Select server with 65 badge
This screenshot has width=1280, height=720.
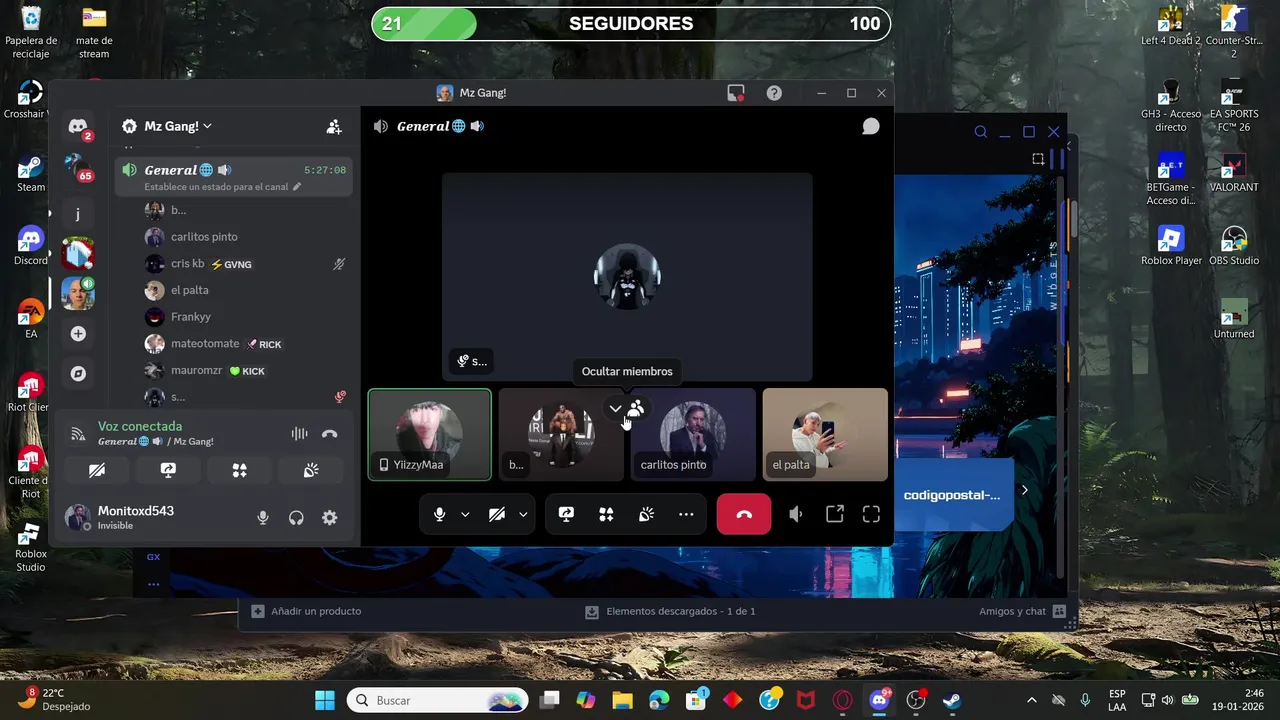point(78,168)
